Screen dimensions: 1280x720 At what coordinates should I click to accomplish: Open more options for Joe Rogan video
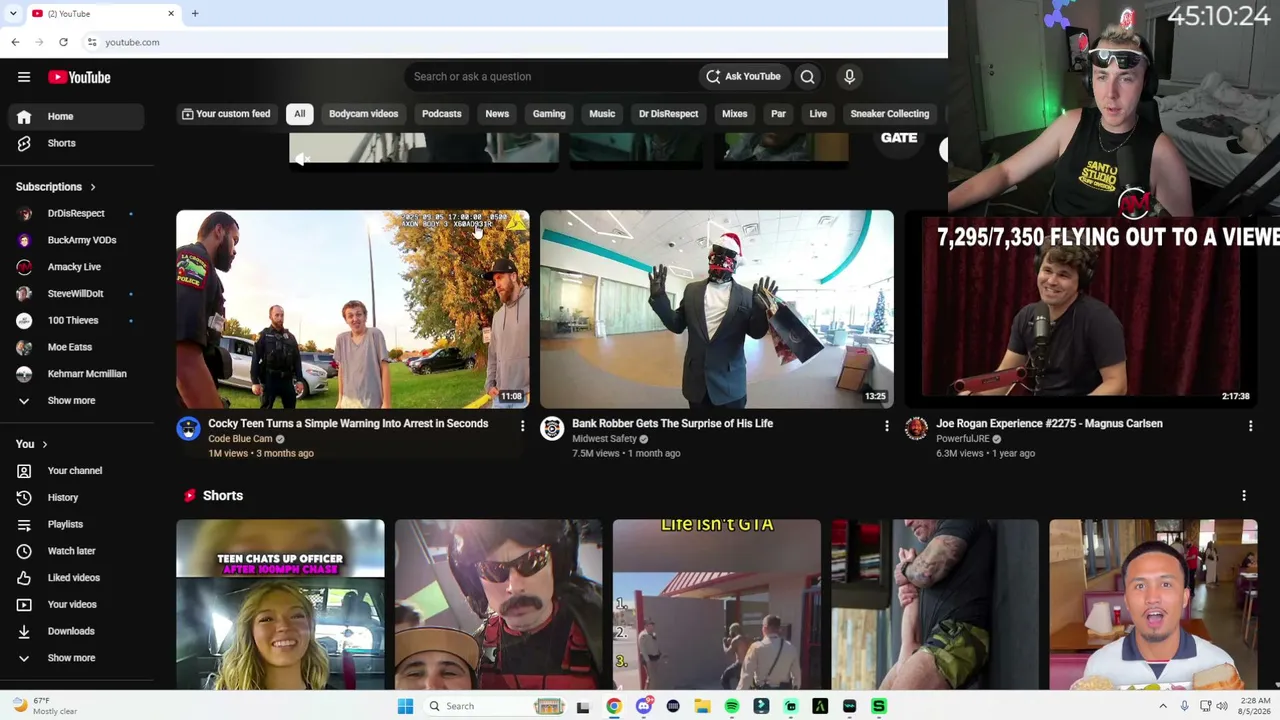point(1250,427)
